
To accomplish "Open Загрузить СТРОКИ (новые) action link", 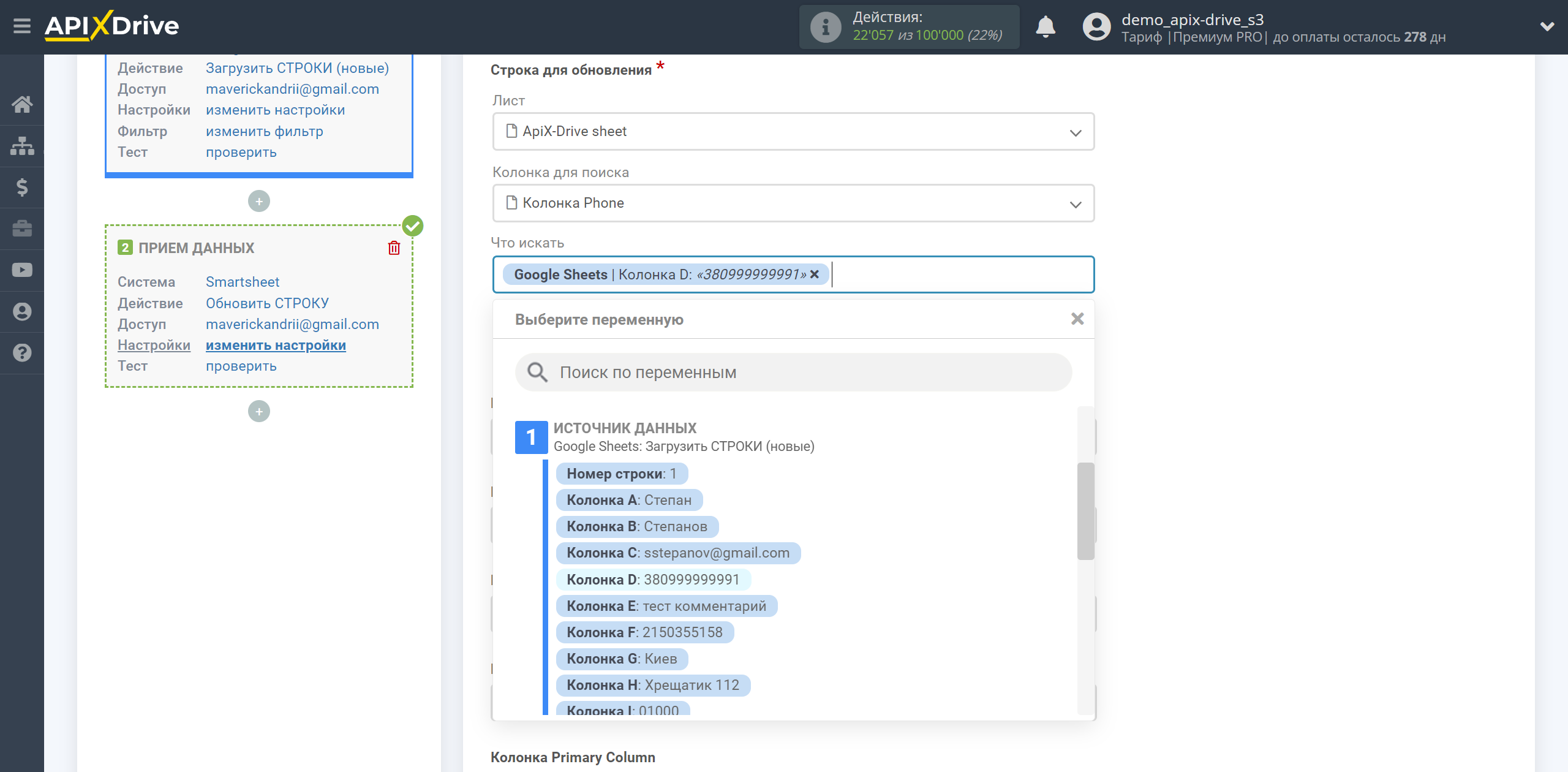I will tap(297, 68).
